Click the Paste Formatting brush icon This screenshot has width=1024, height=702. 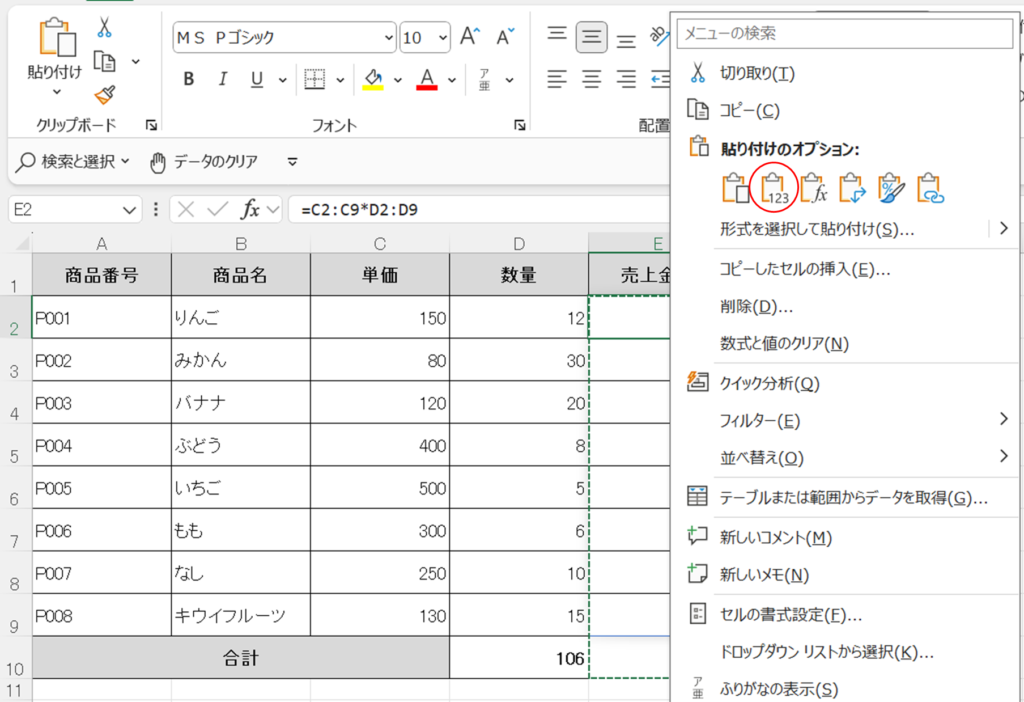pyautogui.click(x=891, y=188)
